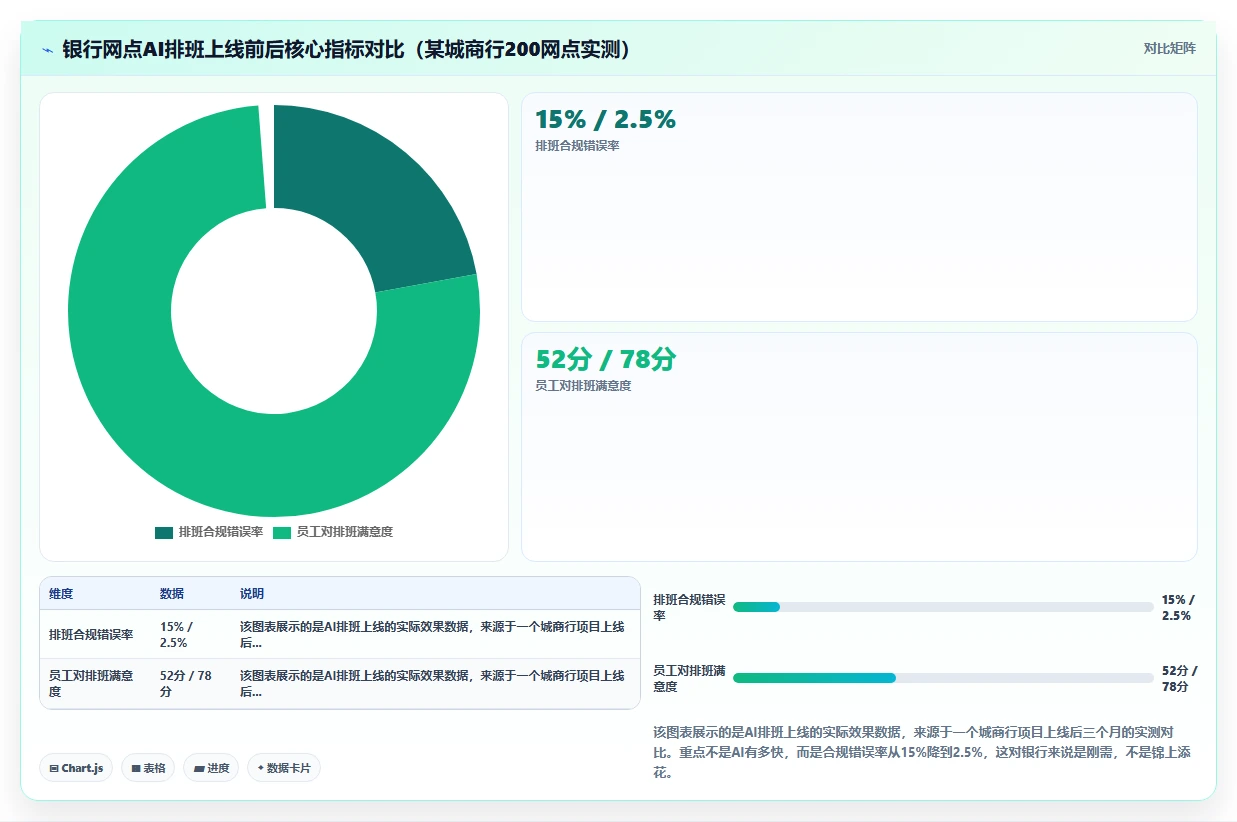The height and width of the screenshot is (822, 1237).
Task: Toggle the 员工对排班满意度 legend entry
Action: point(333,532)
